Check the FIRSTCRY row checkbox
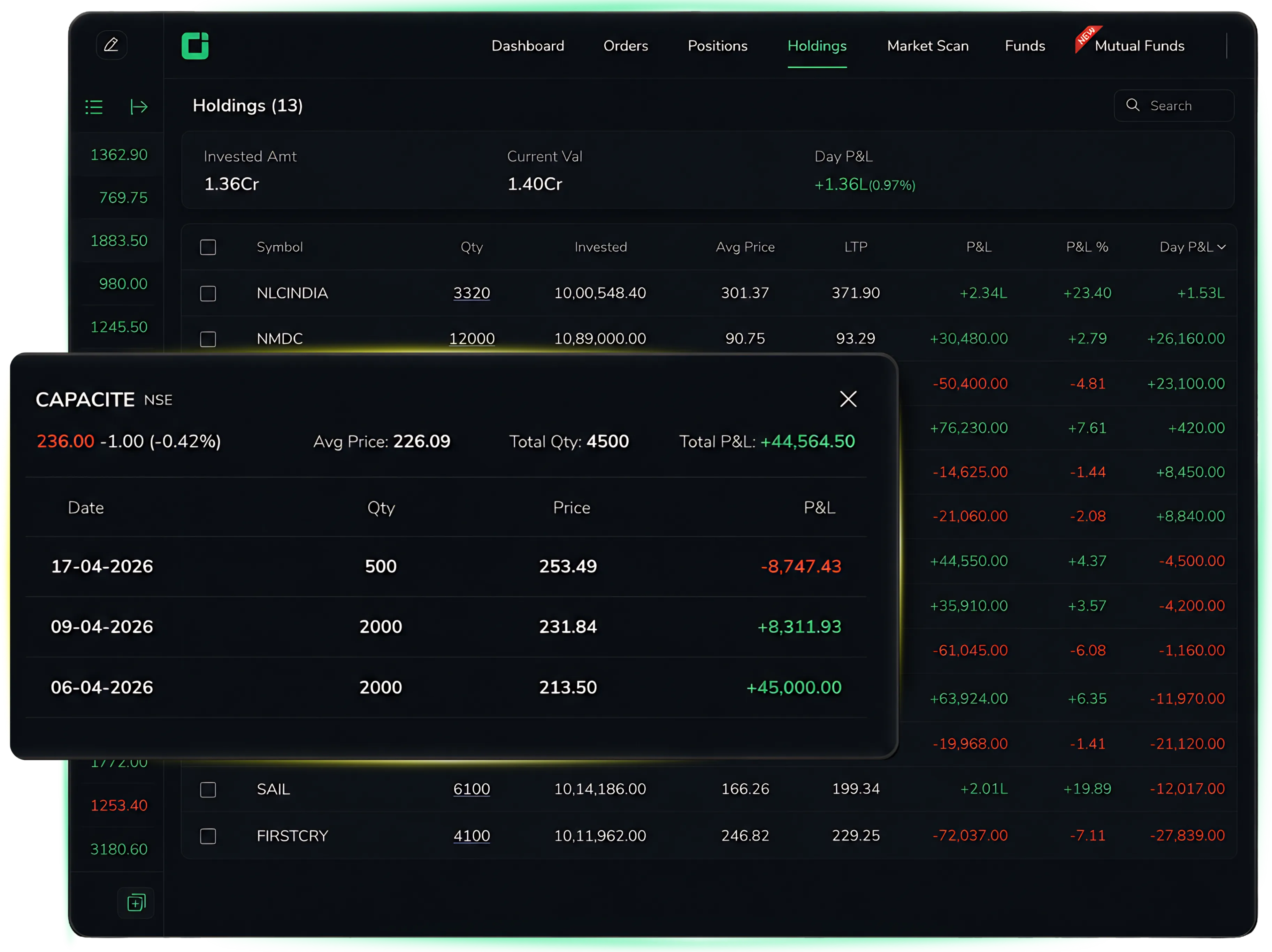The height and width of the screenshot is (952, 1272). tap(208, 836)
